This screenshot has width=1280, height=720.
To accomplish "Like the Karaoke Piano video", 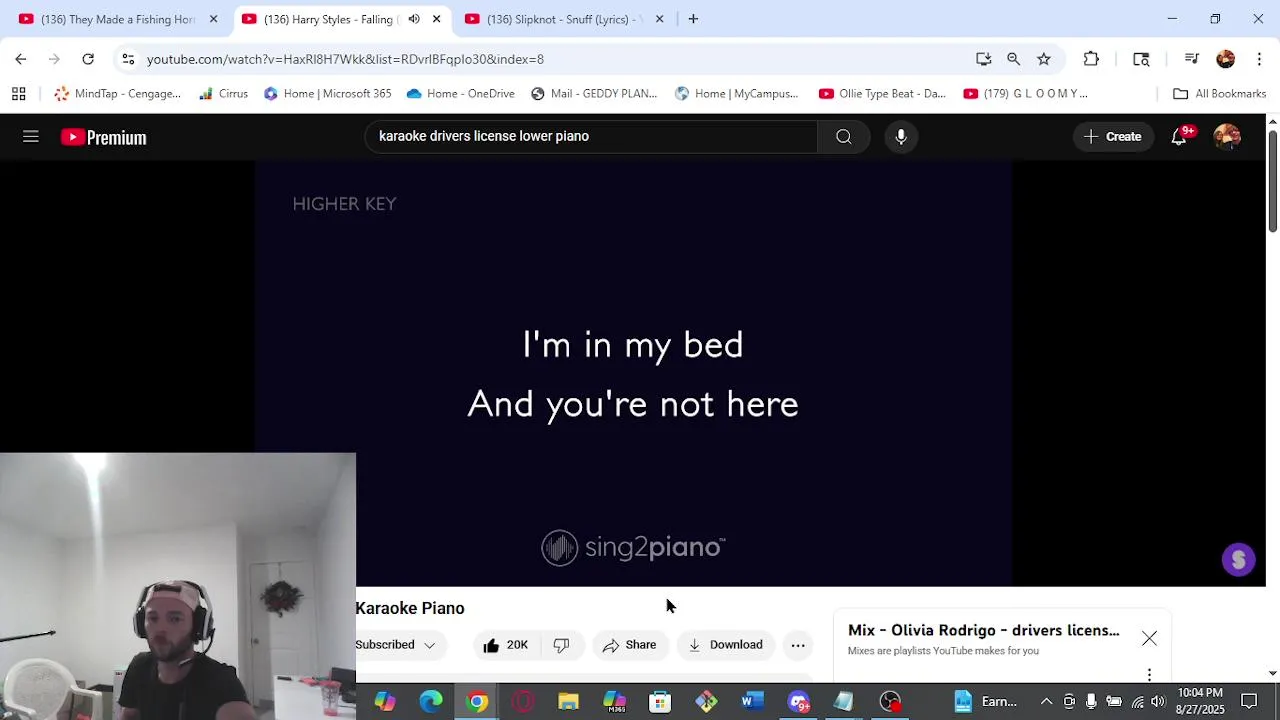I will (505, 645).
